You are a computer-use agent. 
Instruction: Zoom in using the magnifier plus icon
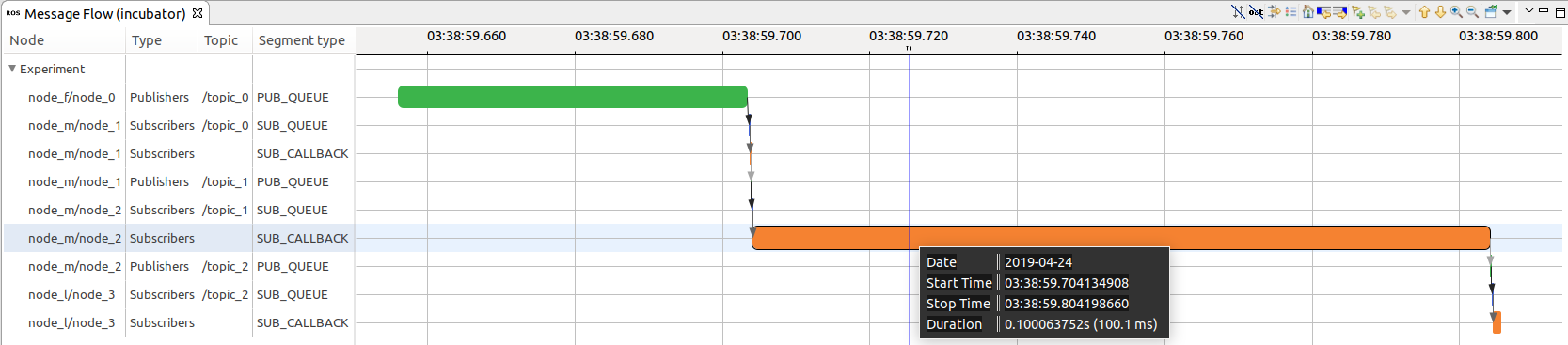coord(1456,11)
